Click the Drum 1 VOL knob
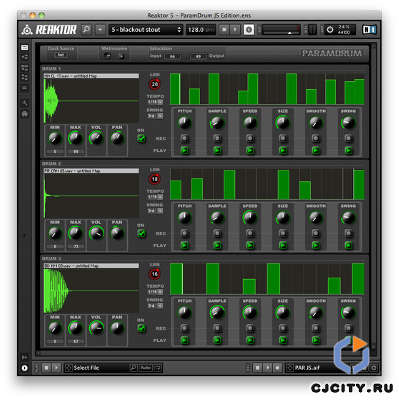 pos(96,138)
